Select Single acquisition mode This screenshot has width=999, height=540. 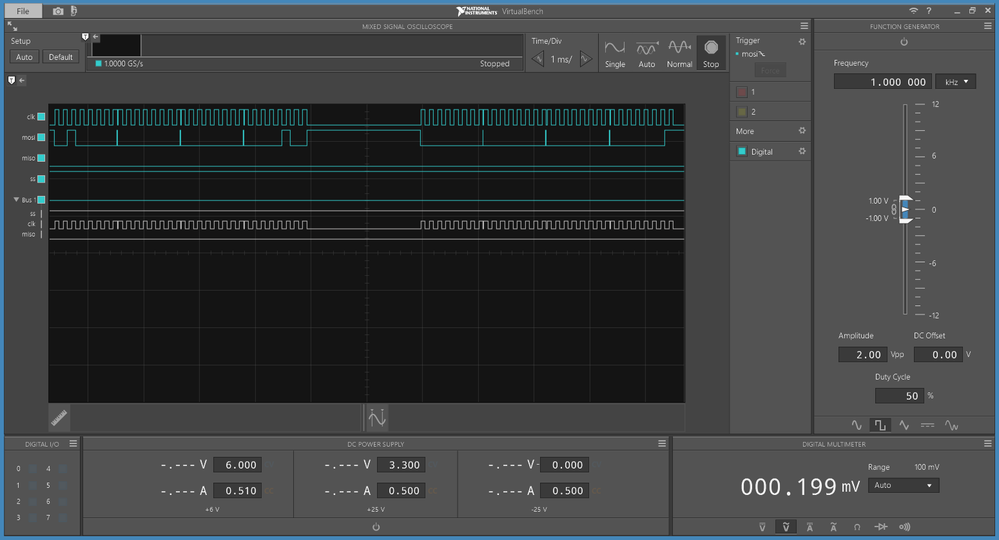[x=615, y=53]
